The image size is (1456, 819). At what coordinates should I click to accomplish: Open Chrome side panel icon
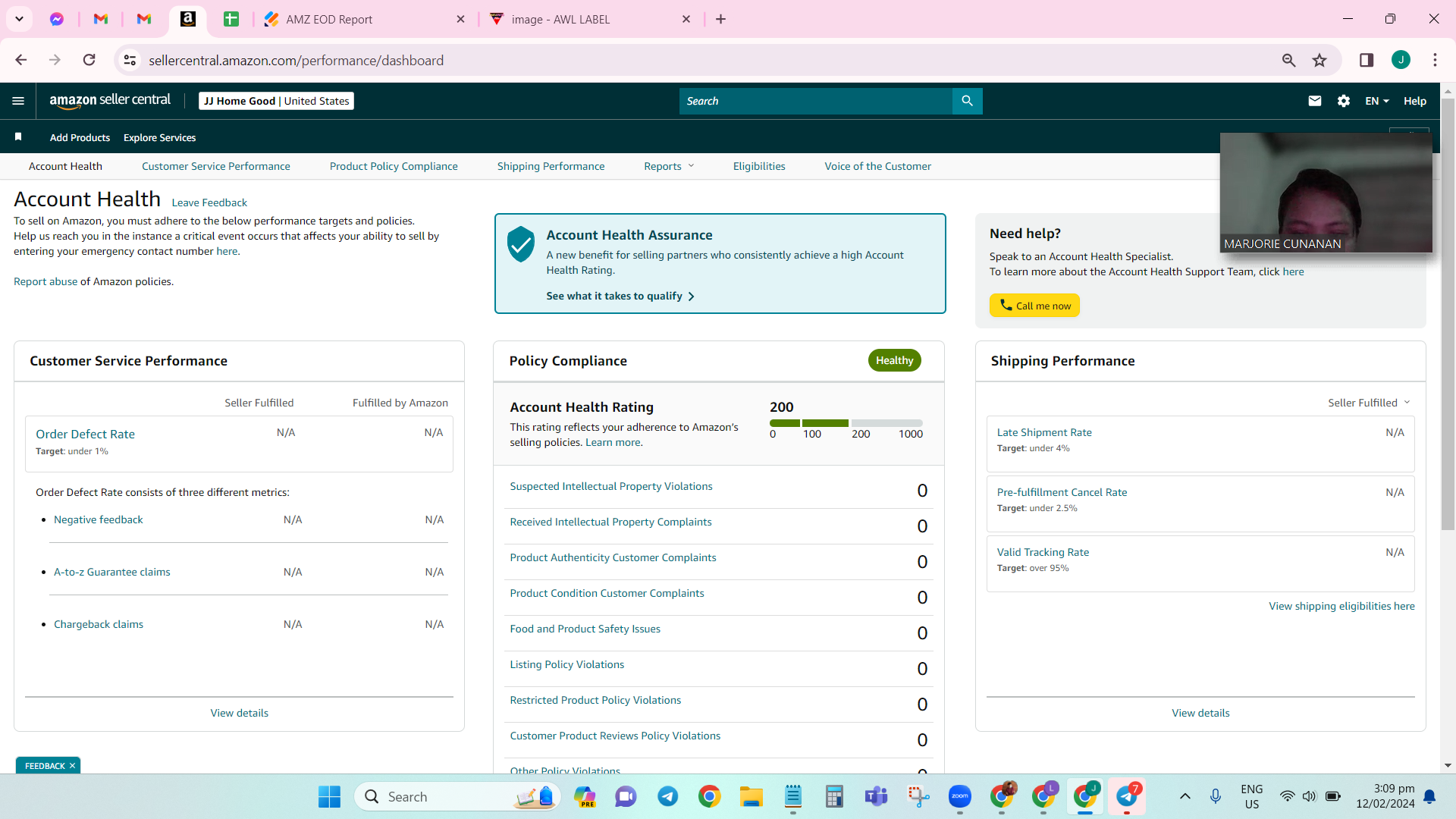pos(1367,61)
